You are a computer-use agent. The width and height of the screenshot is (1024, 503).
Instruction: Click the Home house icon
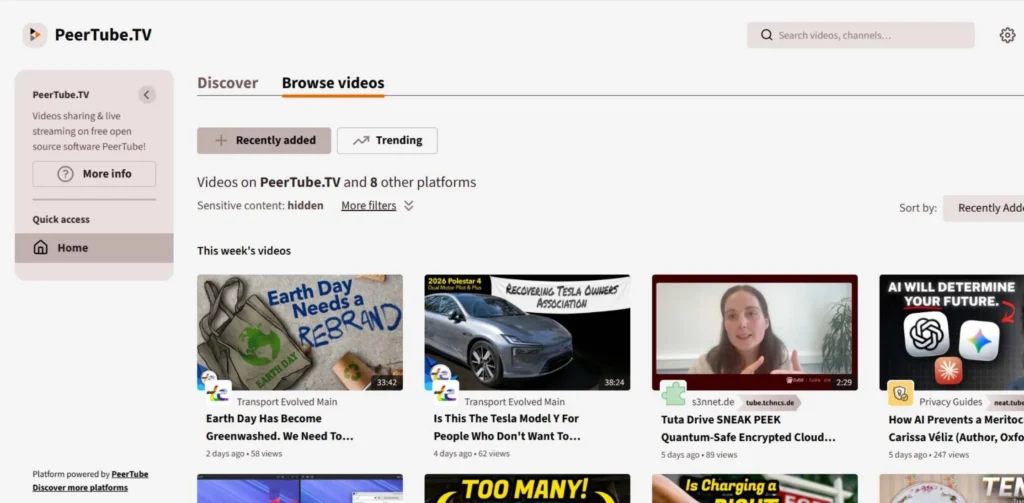click(40, 248)
